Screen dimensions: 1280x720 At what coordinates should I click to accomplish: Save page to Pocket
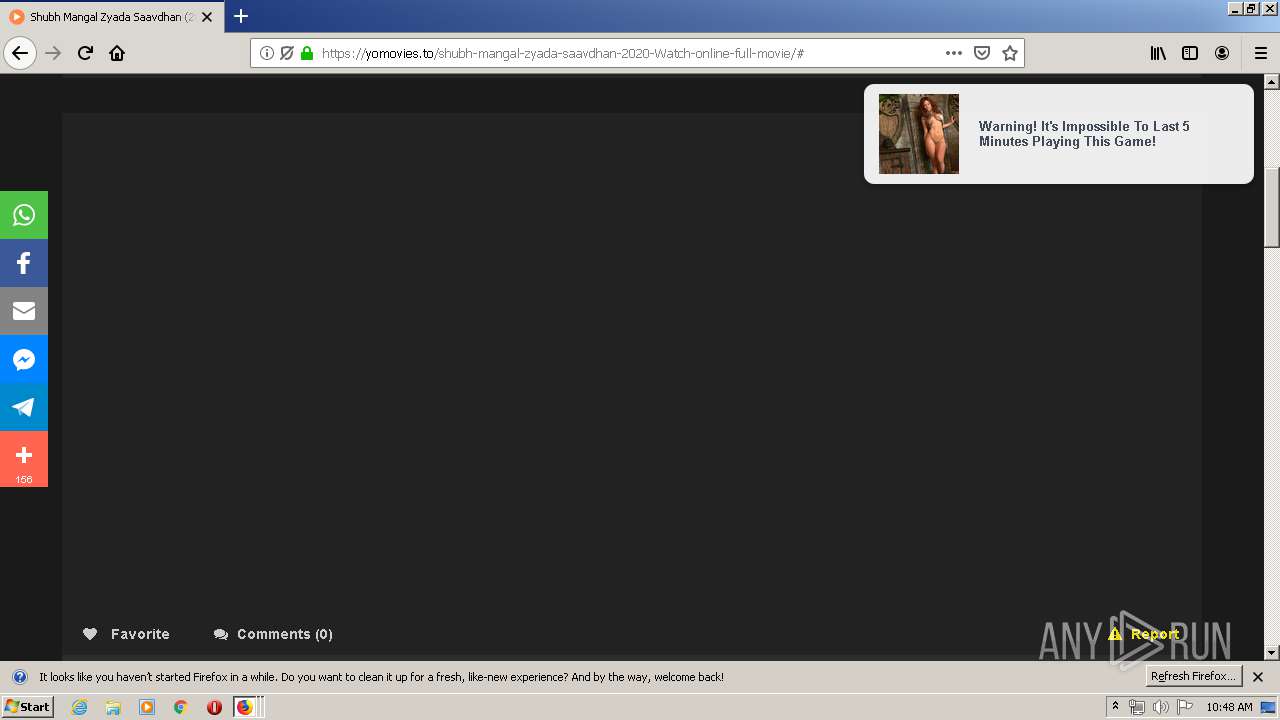coord(982,53)
